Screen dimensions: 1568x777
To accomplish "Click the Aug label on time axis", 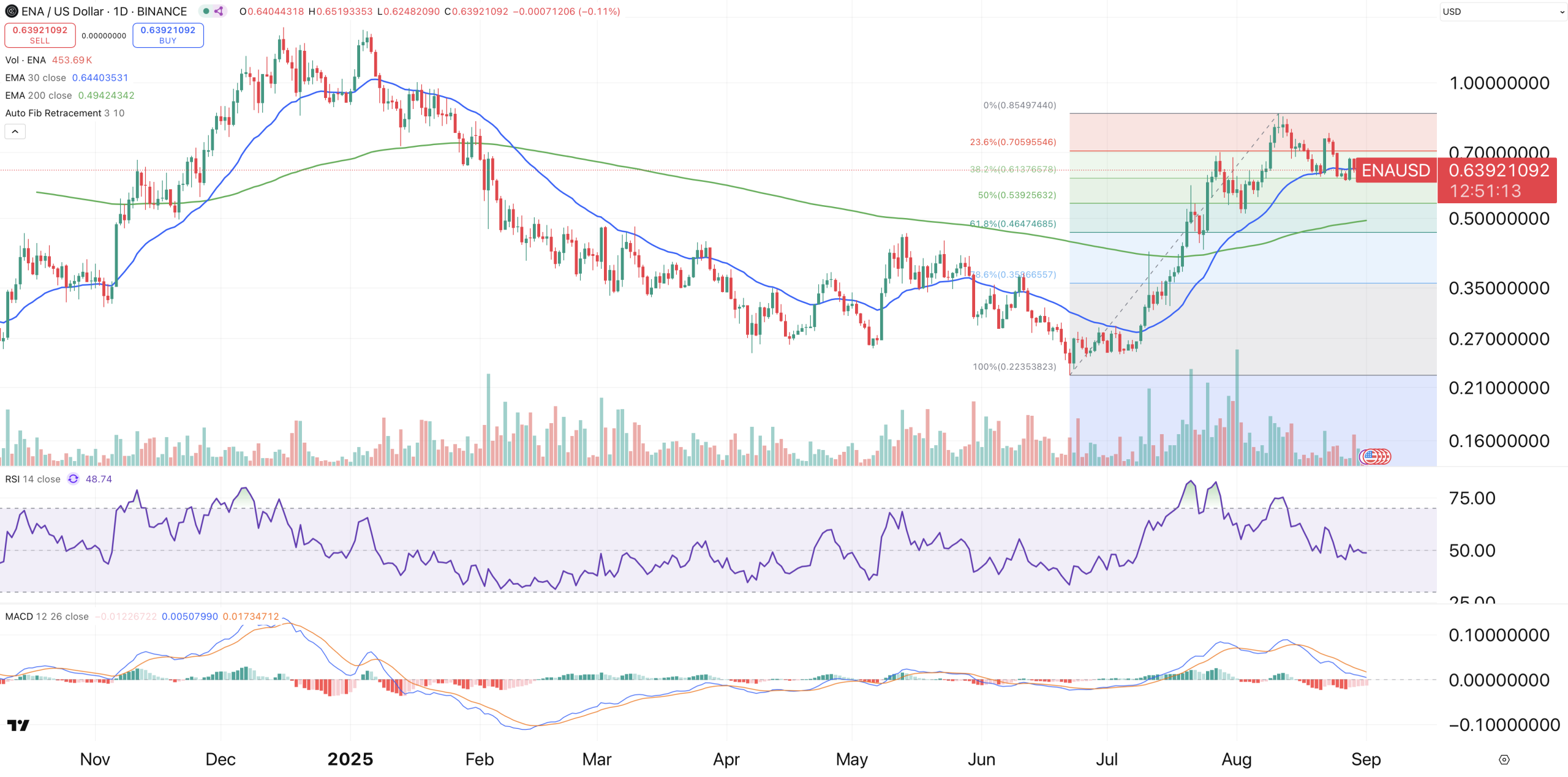I will (1237, 759).
